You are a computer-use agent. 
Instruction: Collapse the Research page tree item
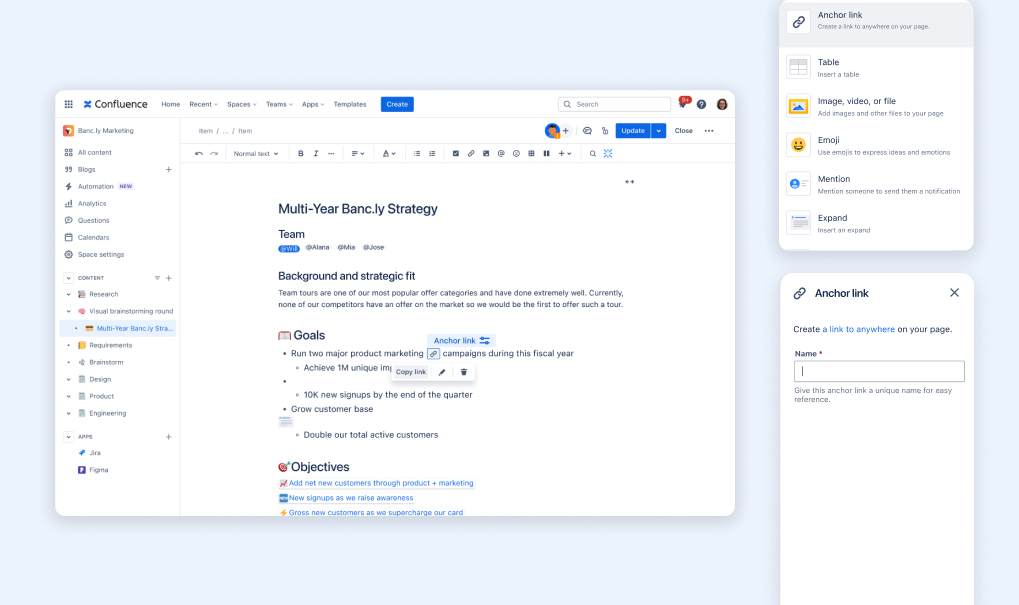68,294
